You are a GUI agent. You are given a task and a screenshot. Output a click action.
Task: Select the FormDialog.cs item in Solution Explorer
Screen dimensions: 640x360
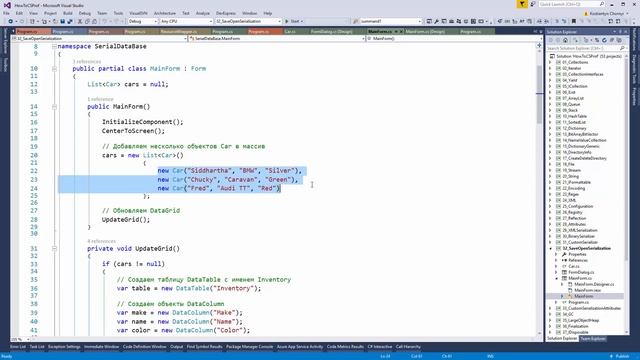581,272
